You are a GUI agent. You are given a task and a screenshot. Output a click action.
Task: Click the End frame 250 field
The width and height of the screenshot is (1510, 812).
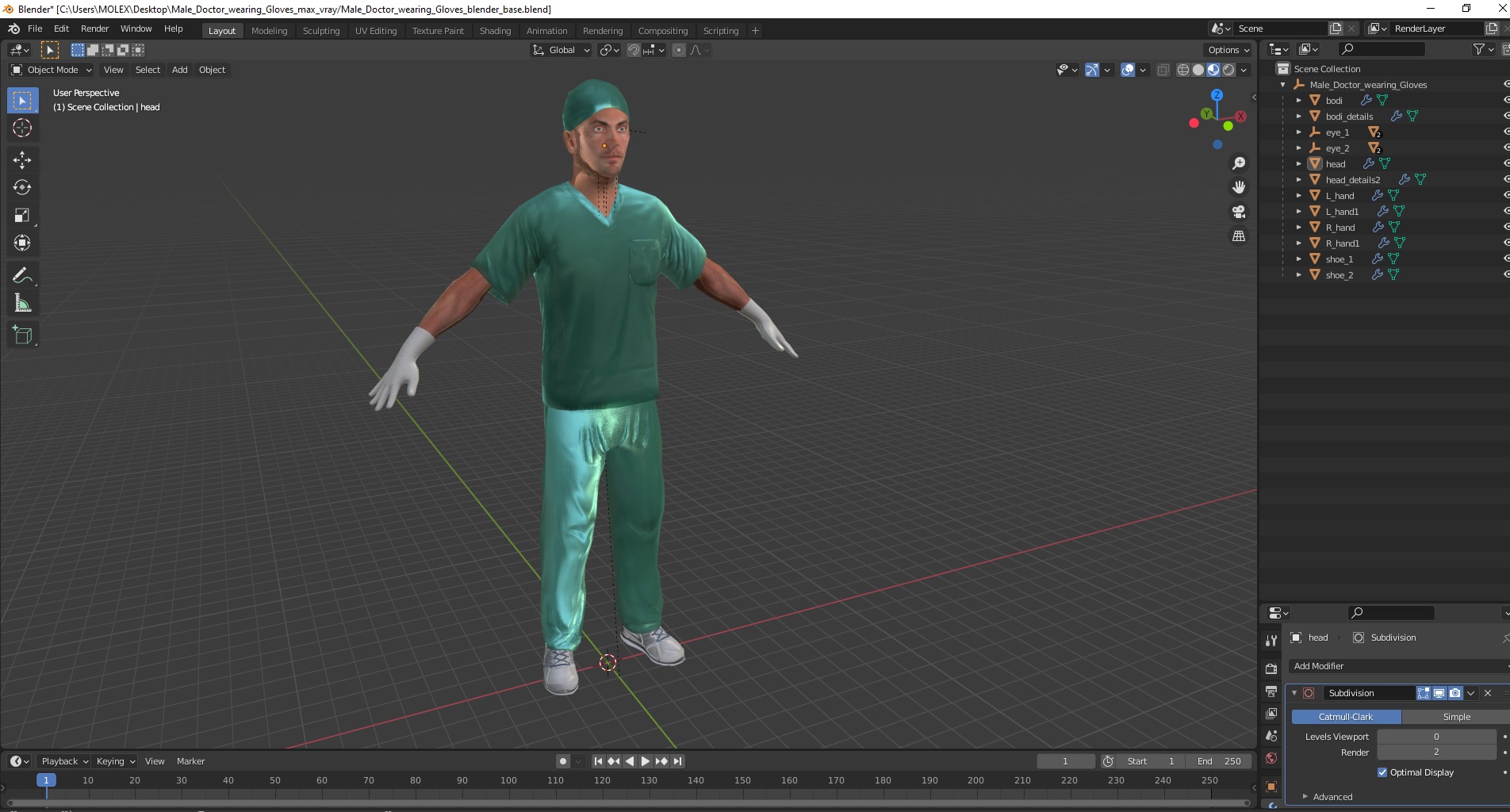(x=1220, y=761)
